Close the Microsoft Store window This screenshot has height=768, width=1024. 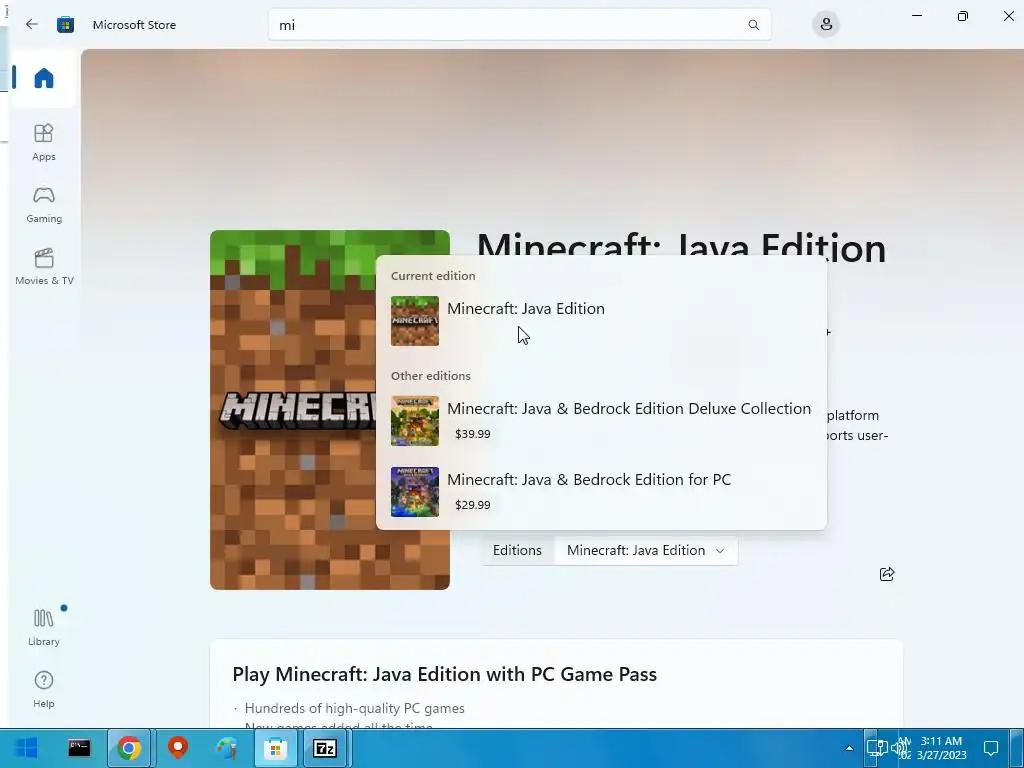pyautogui.click(x=1008, y=16)
